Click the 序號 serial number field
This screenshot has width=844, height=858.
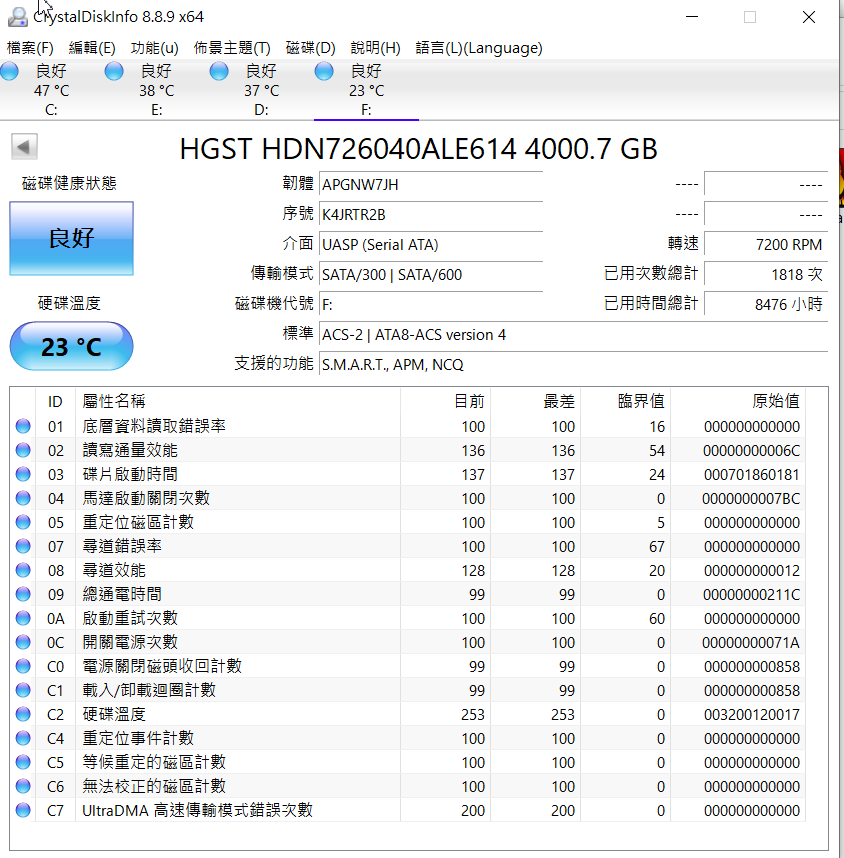[430, 214]
